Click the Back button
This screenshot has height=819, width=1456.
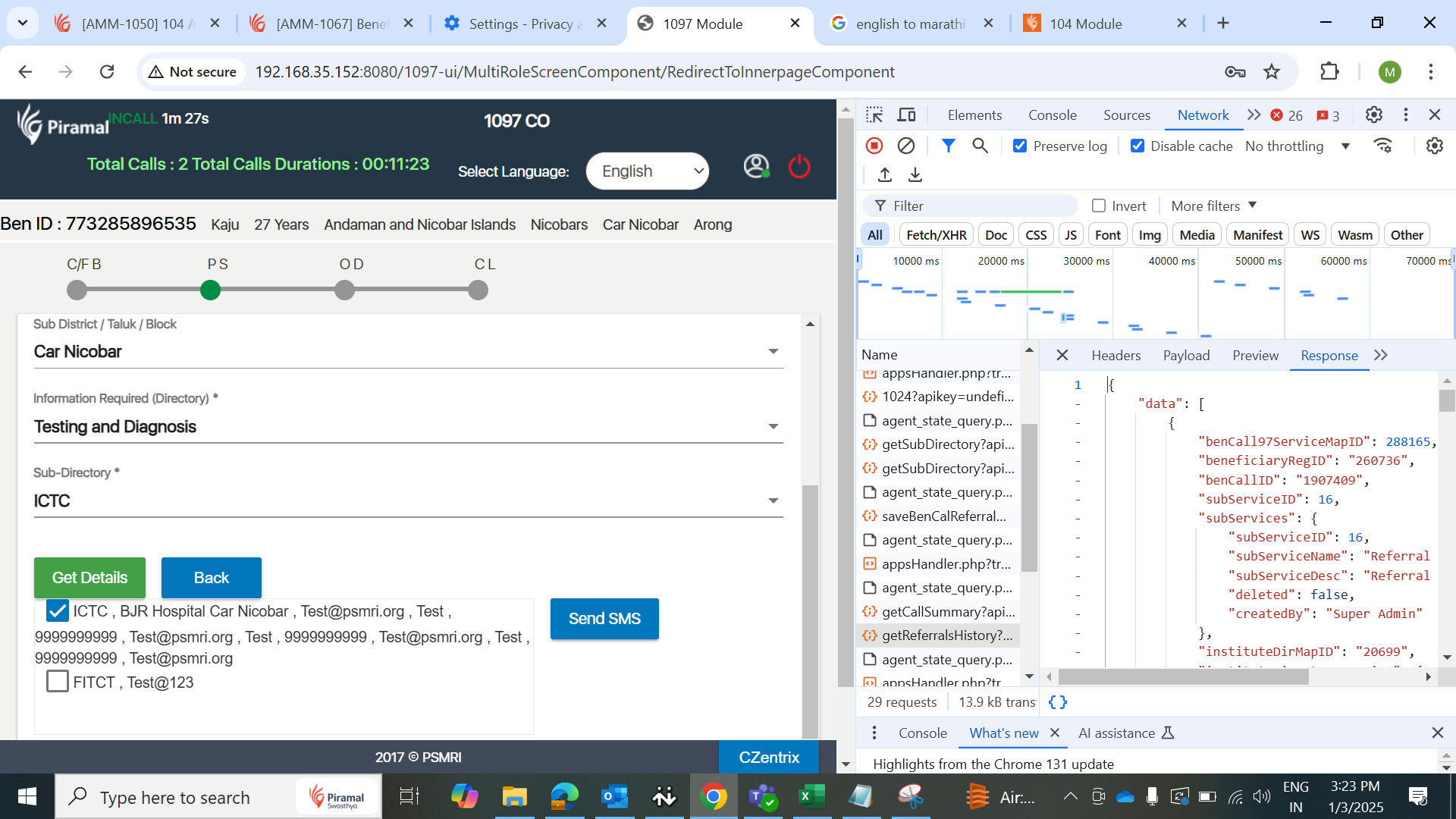tap(211, 578)
